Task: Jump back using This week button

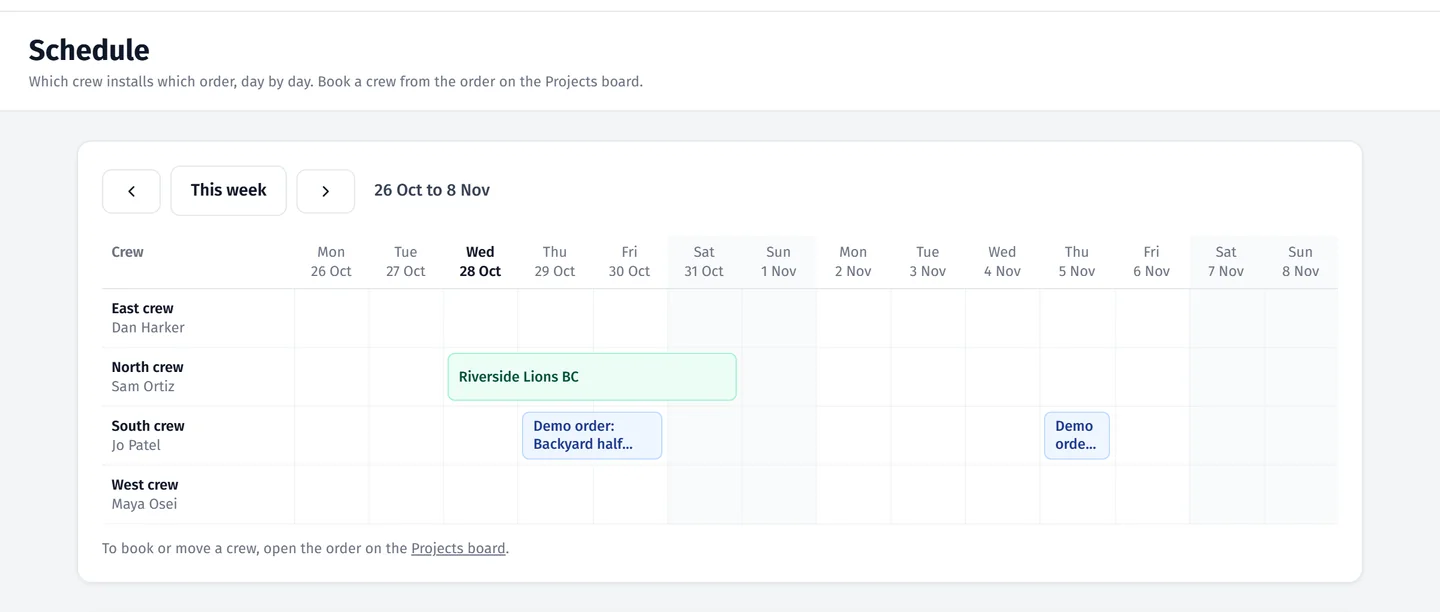Action: (x=228, y=190)
